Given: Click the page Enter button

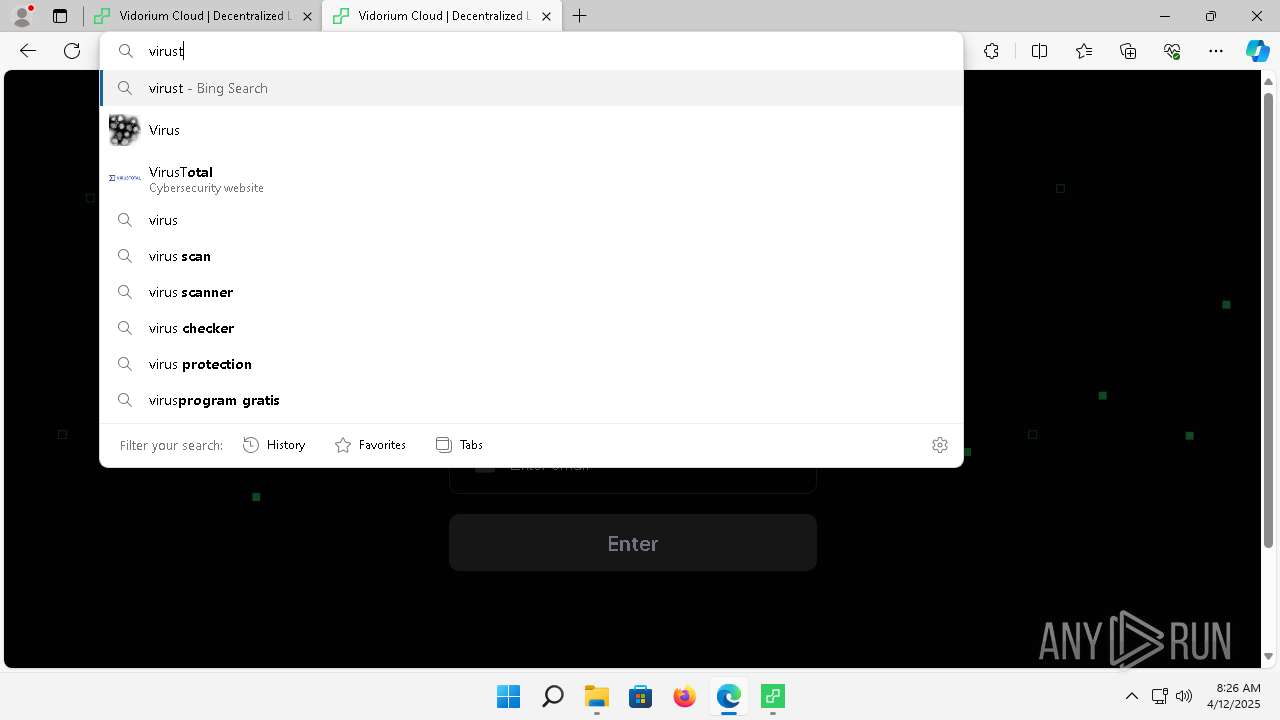Looking at the screenshot, I should (633, 543).
